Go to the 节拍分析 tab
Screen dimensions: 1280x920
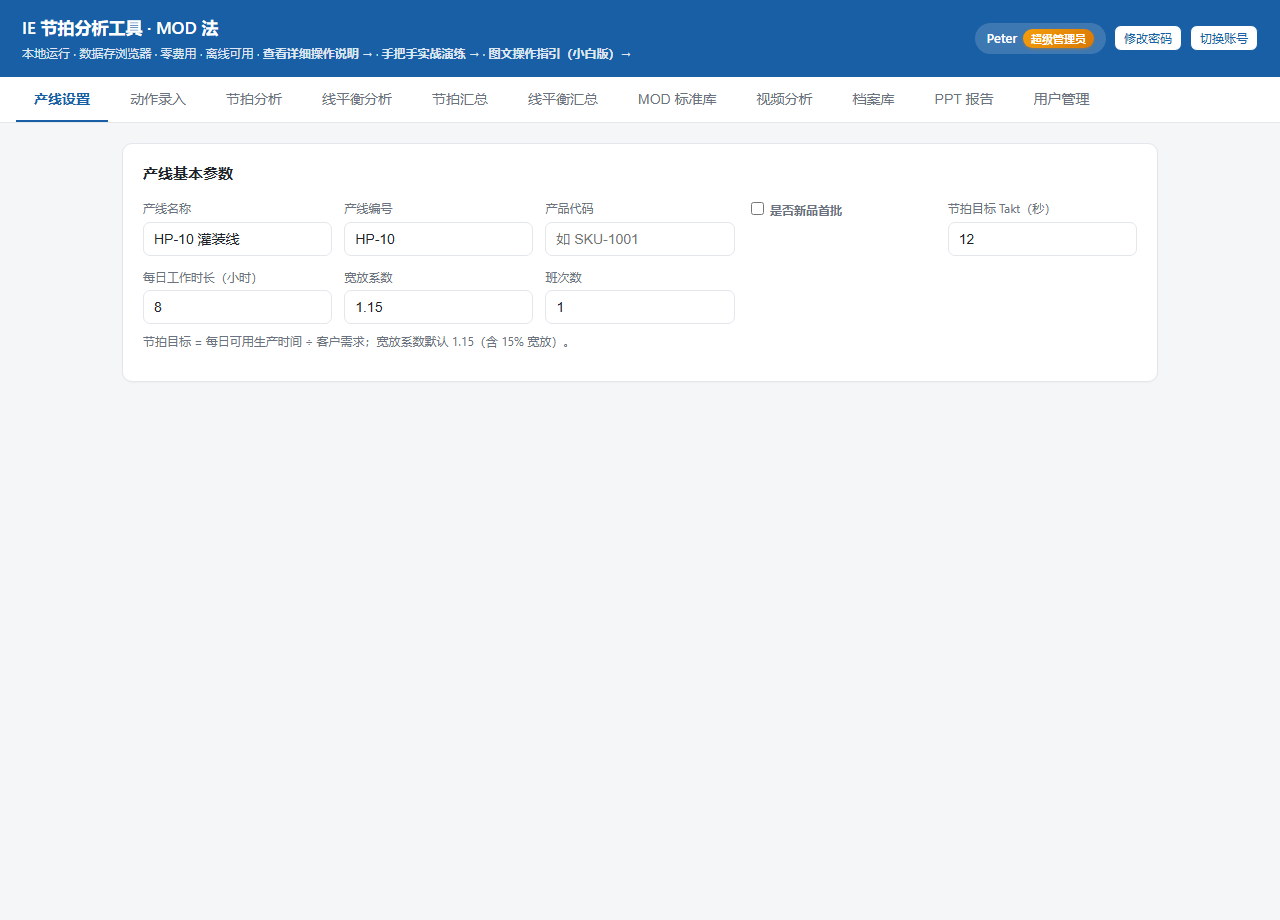[254, 100]
